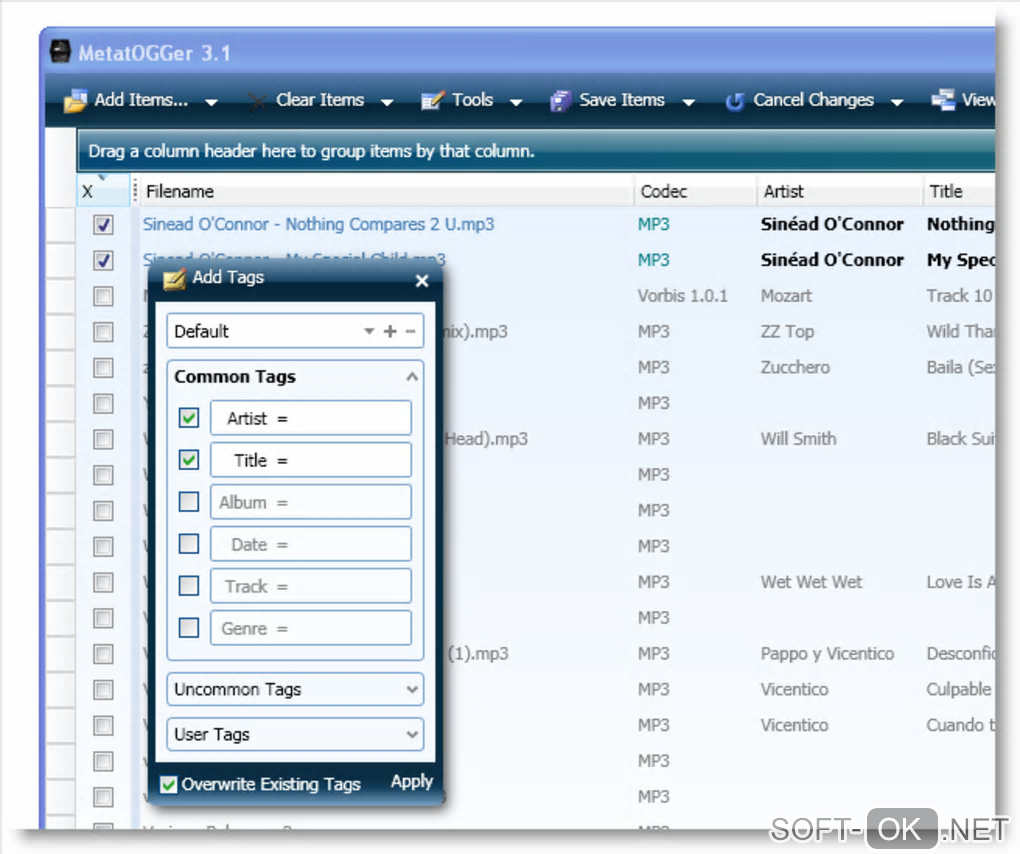Click the View icon in toolbar
Screen dimensions: 1020x854
pos(943,100)
